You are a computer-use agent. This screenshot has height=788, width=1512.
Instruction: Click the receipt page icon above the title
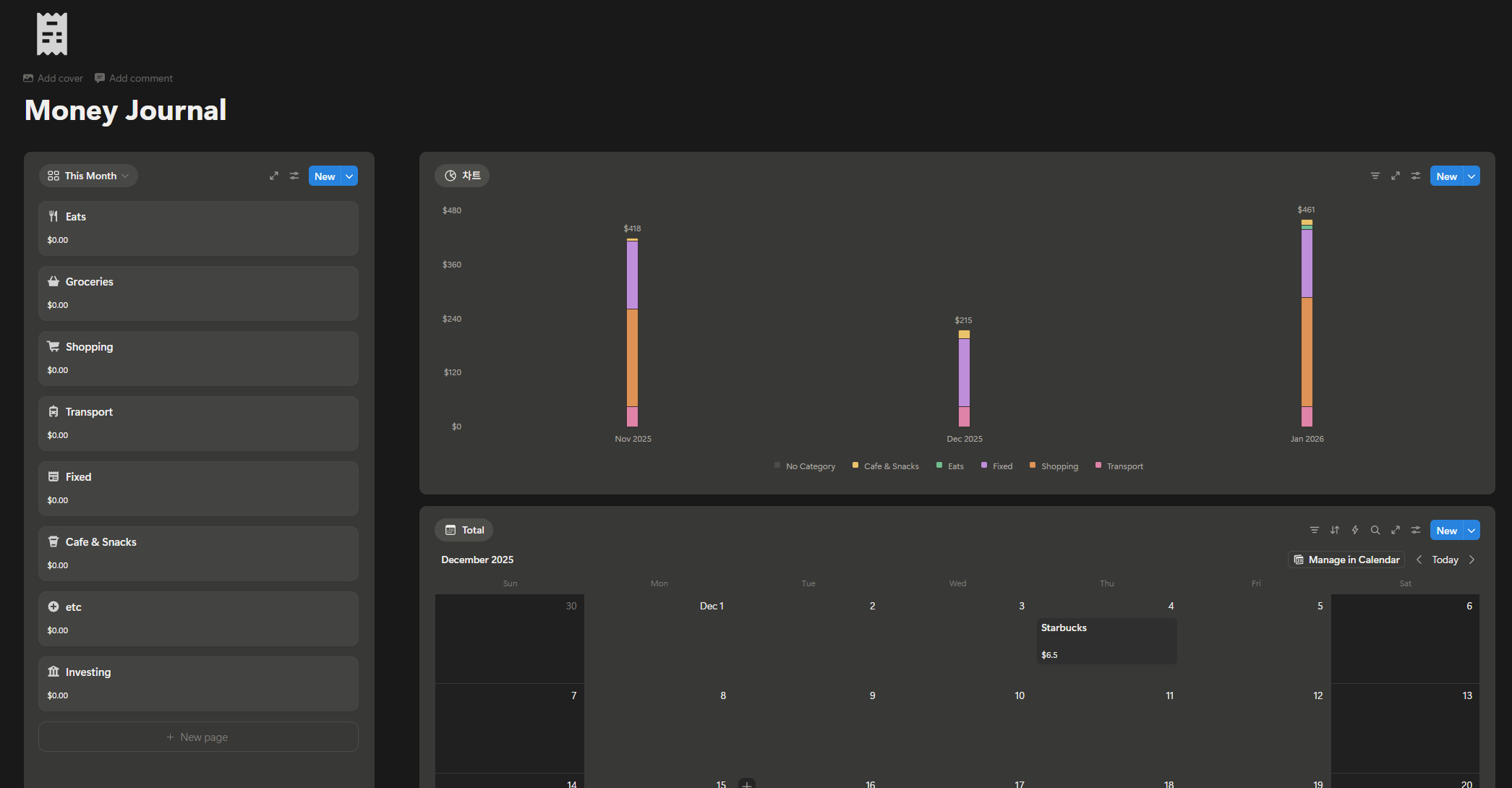52,34
